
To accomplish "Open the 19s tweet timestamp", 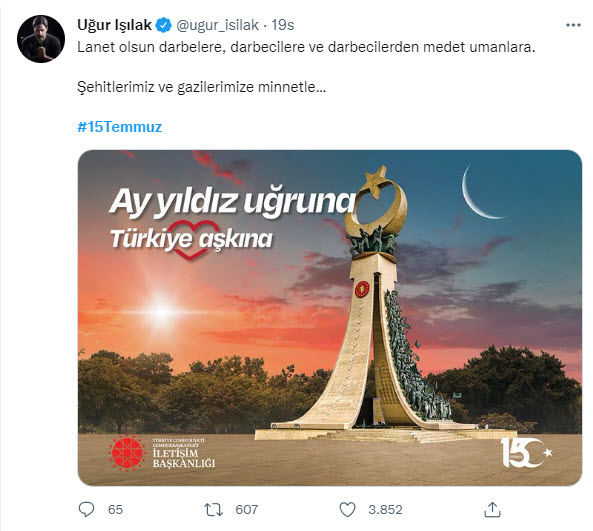I will tap(283, 25).
